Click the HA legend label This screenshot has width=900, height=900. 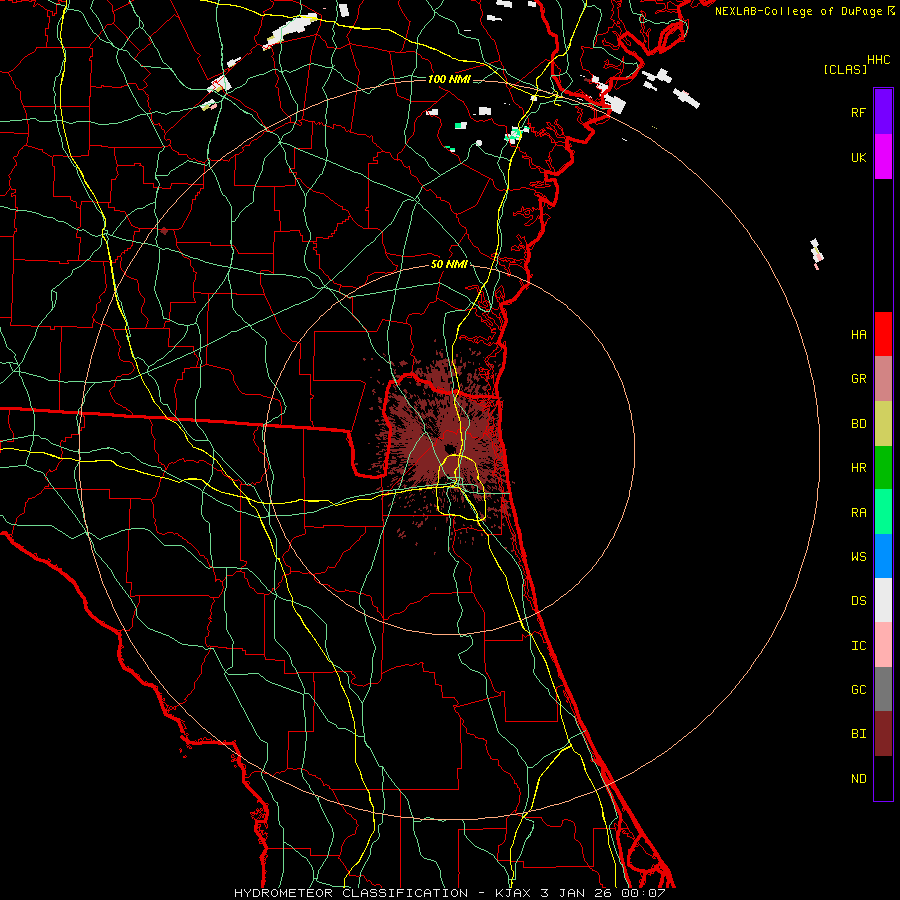(x=859, y=334)
